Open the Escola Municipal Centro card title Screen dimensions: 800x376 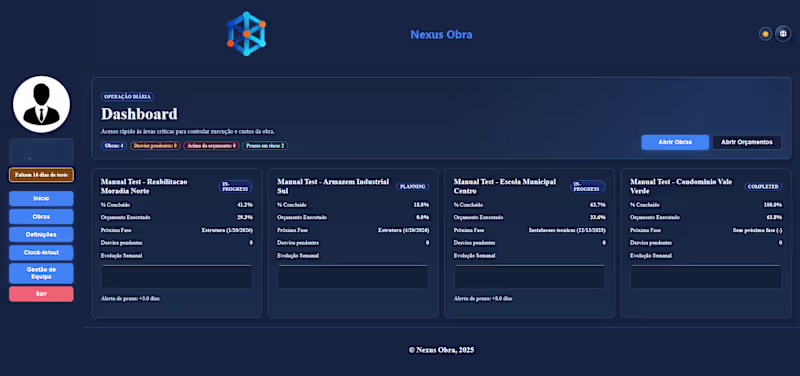505,186
